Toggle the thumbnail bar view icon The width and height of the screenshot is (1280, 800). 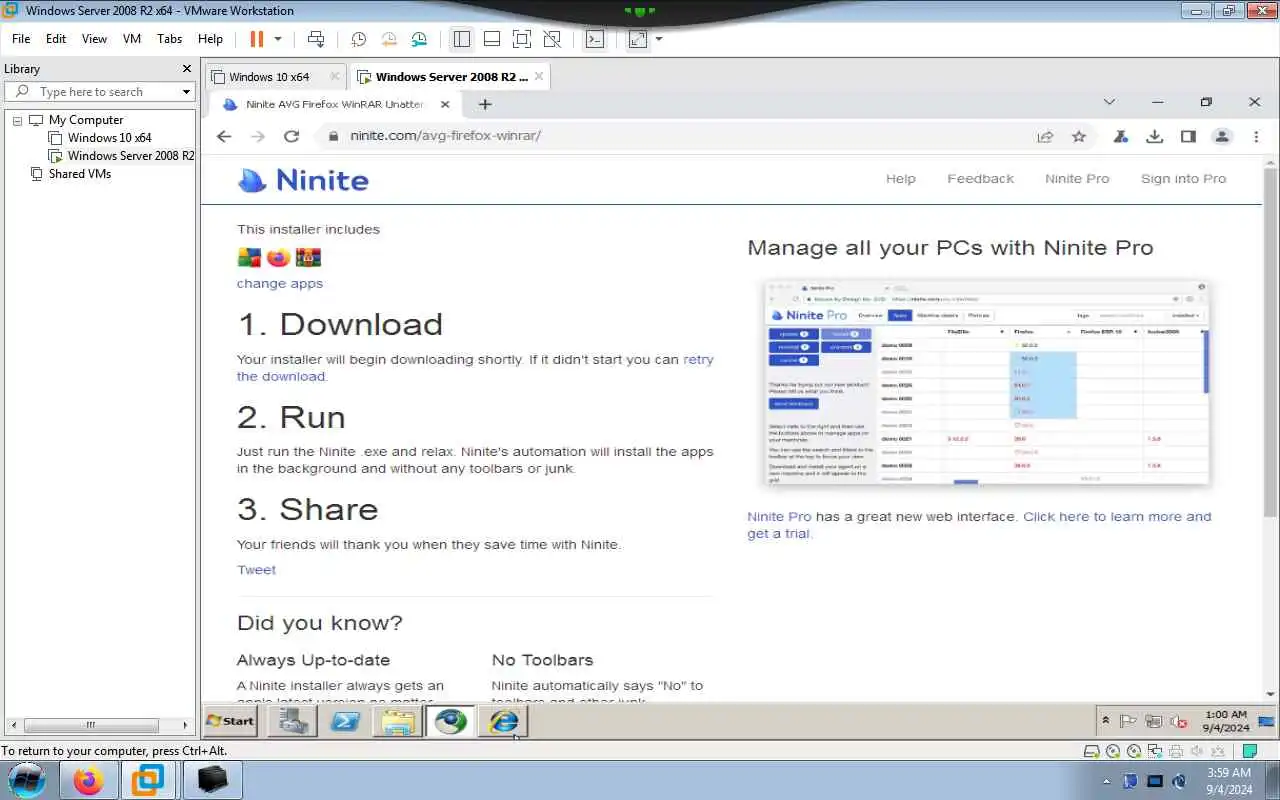click(x=491, y=39)
